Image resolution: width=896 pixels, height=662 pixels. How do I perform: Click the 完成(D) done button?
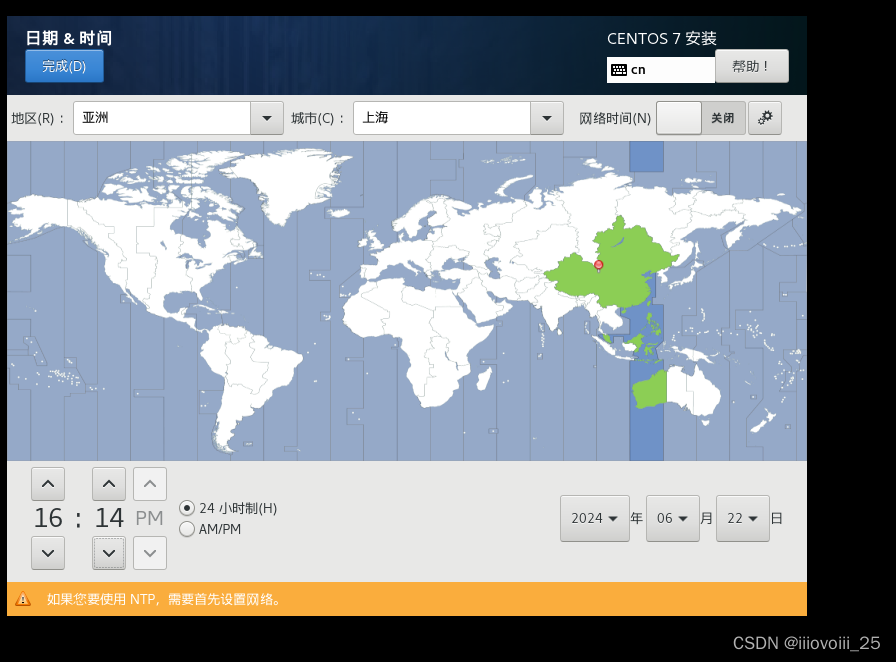click(x=64, y=66)
